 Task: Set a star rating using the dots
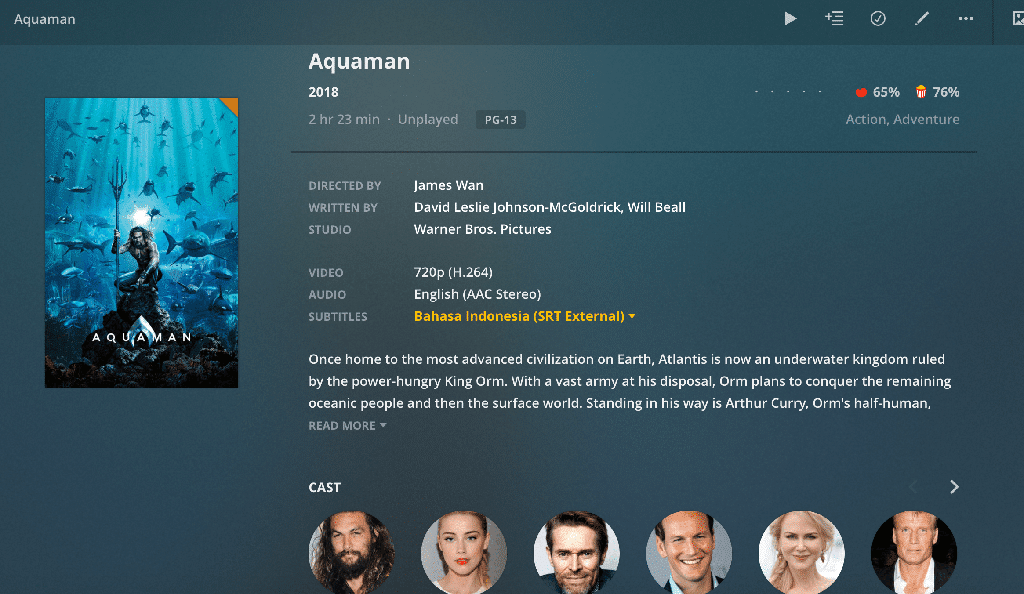(788, 92)
